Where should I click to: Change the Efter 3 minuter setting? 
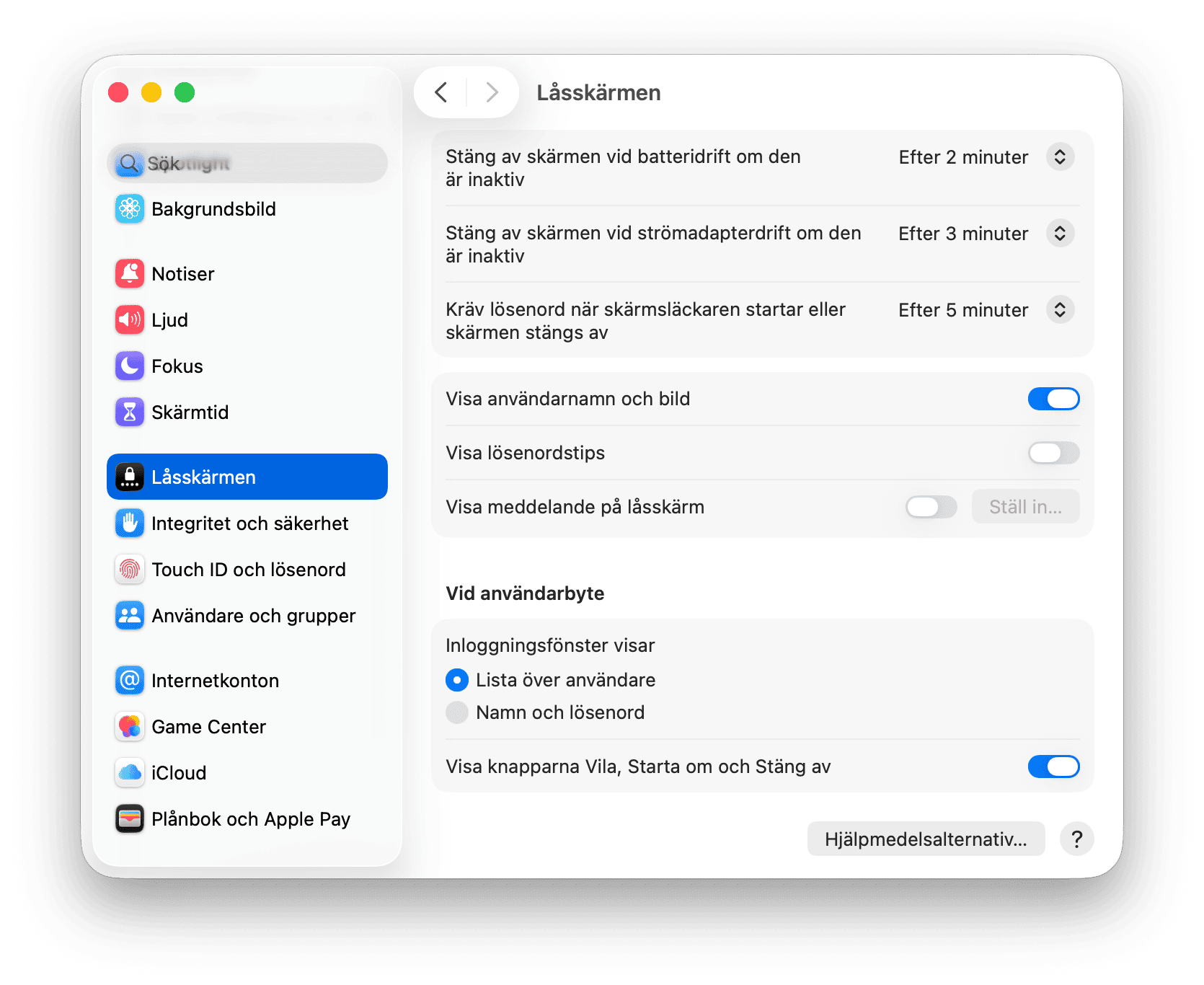point(1059,233)
